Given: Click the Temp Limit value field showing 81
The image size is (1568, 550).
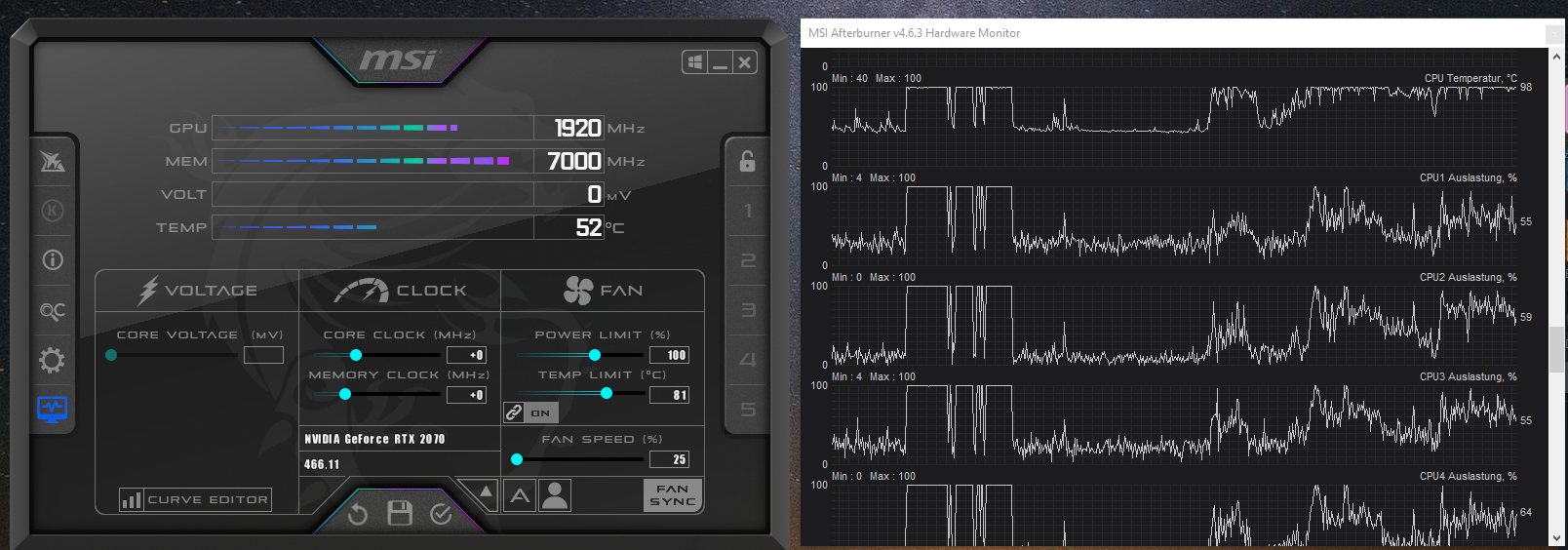Looking at the screenshot, I should (669, 395).
